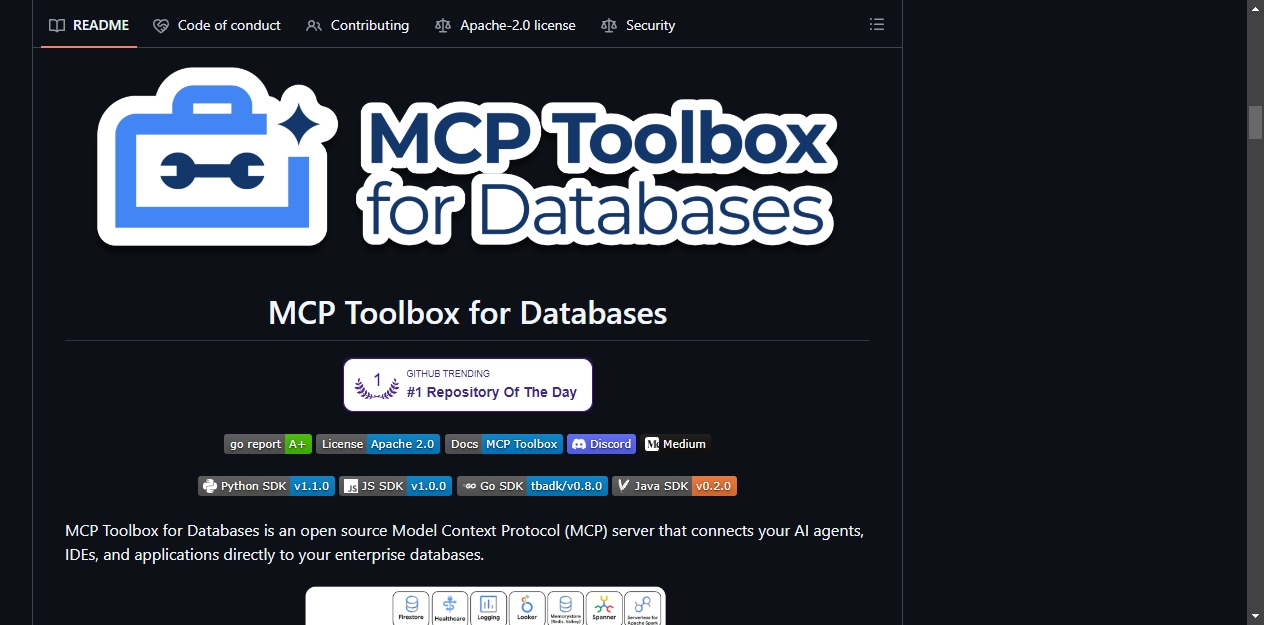This screenshot has width=1264, height=625.
Task: Join via the Discord badge
Action: click(601, 444)
